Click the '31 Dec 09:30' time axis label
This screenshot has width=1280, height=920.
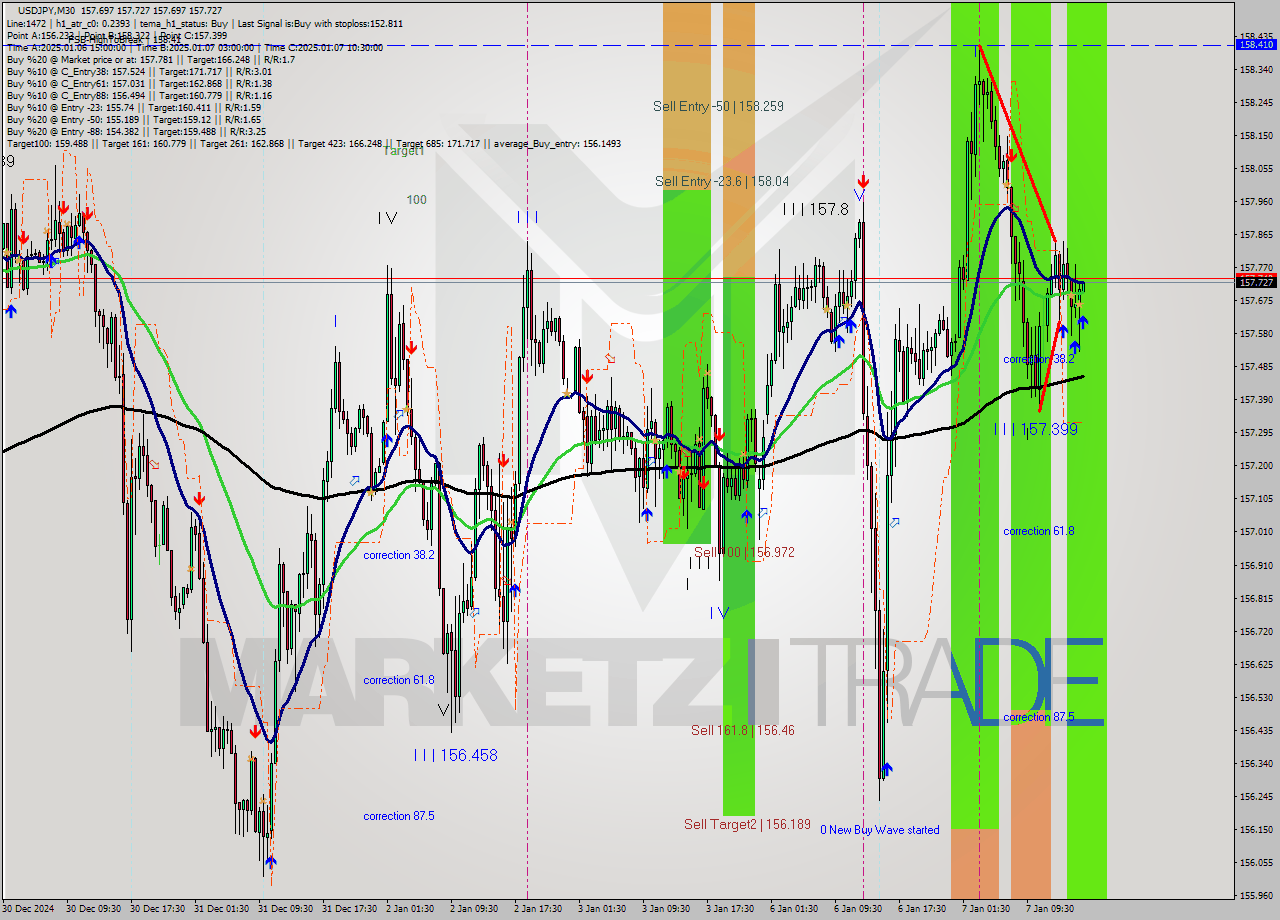pyautogui.click(x=284, y=909)
